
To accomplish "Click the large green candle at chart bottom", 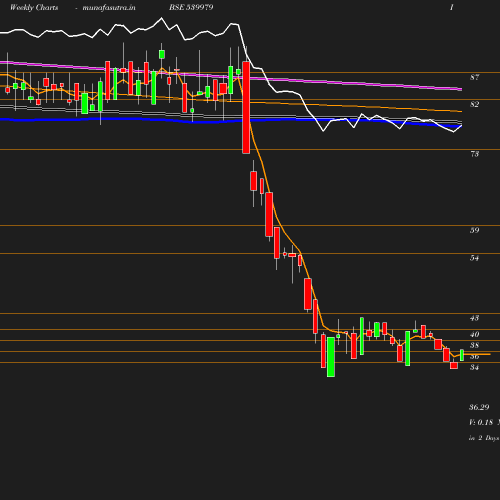I will coord(331,357).
